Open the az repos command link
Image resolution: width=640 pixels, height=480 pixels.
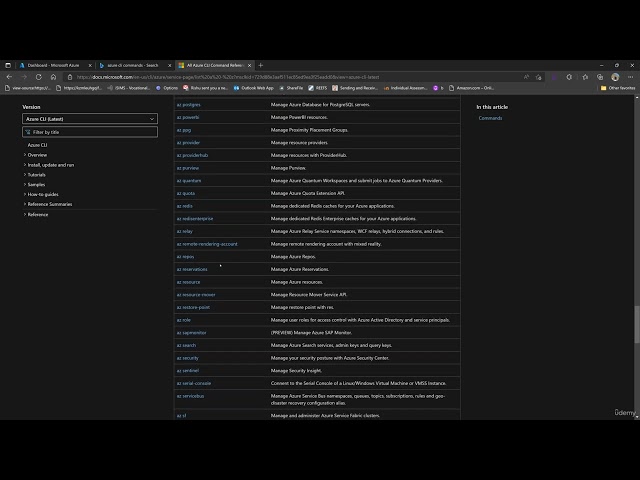[x=185, y=256]
